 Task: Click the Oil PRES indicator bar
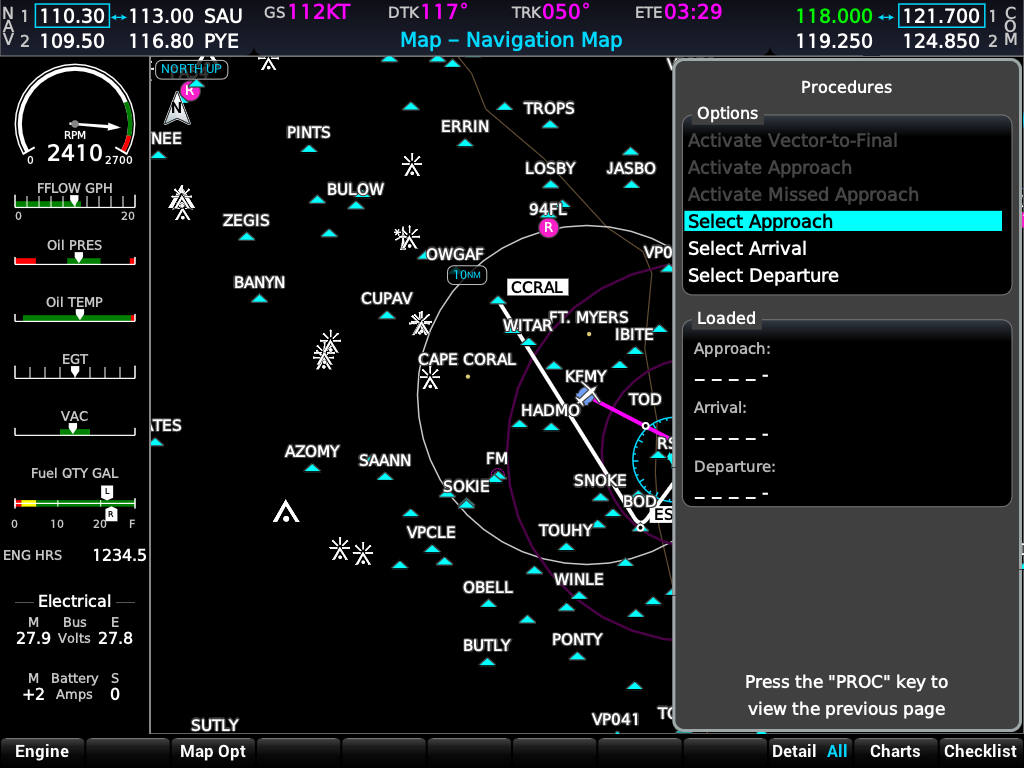pos(74,259)
